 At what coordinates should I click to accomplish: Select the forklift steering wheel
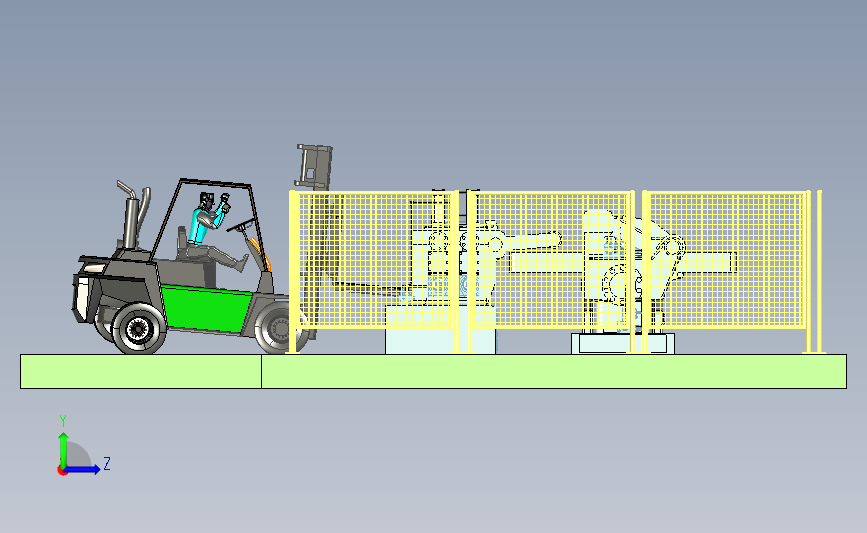click(x=241, y=224)
